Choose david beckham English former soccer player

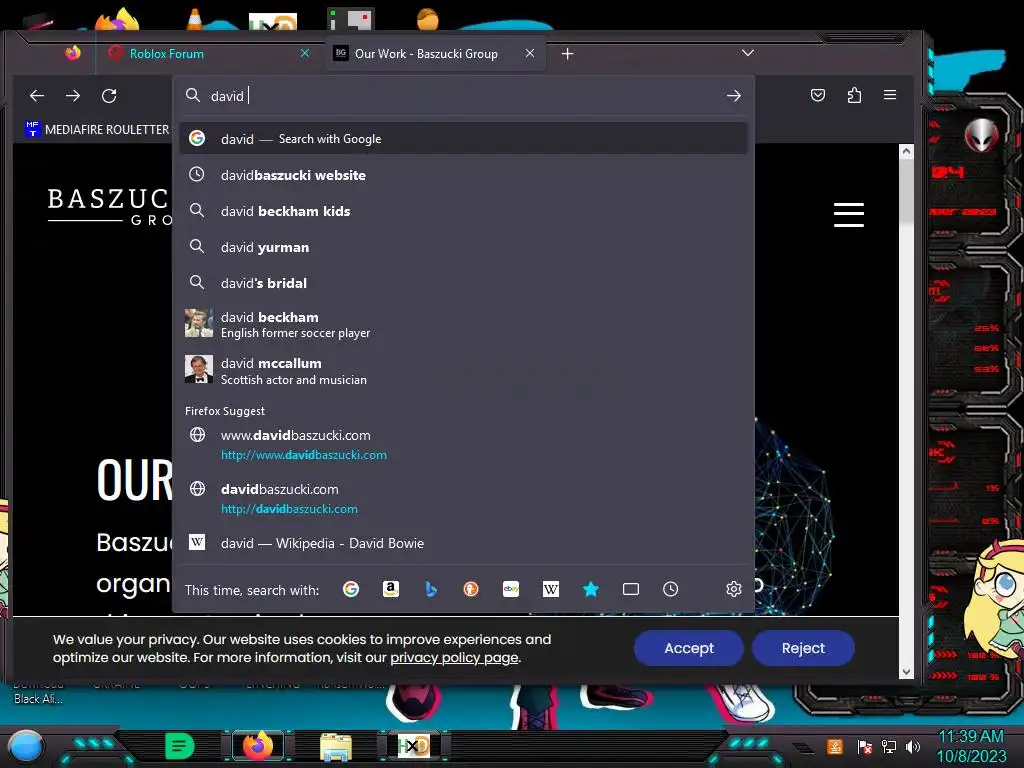click(464, 325)
